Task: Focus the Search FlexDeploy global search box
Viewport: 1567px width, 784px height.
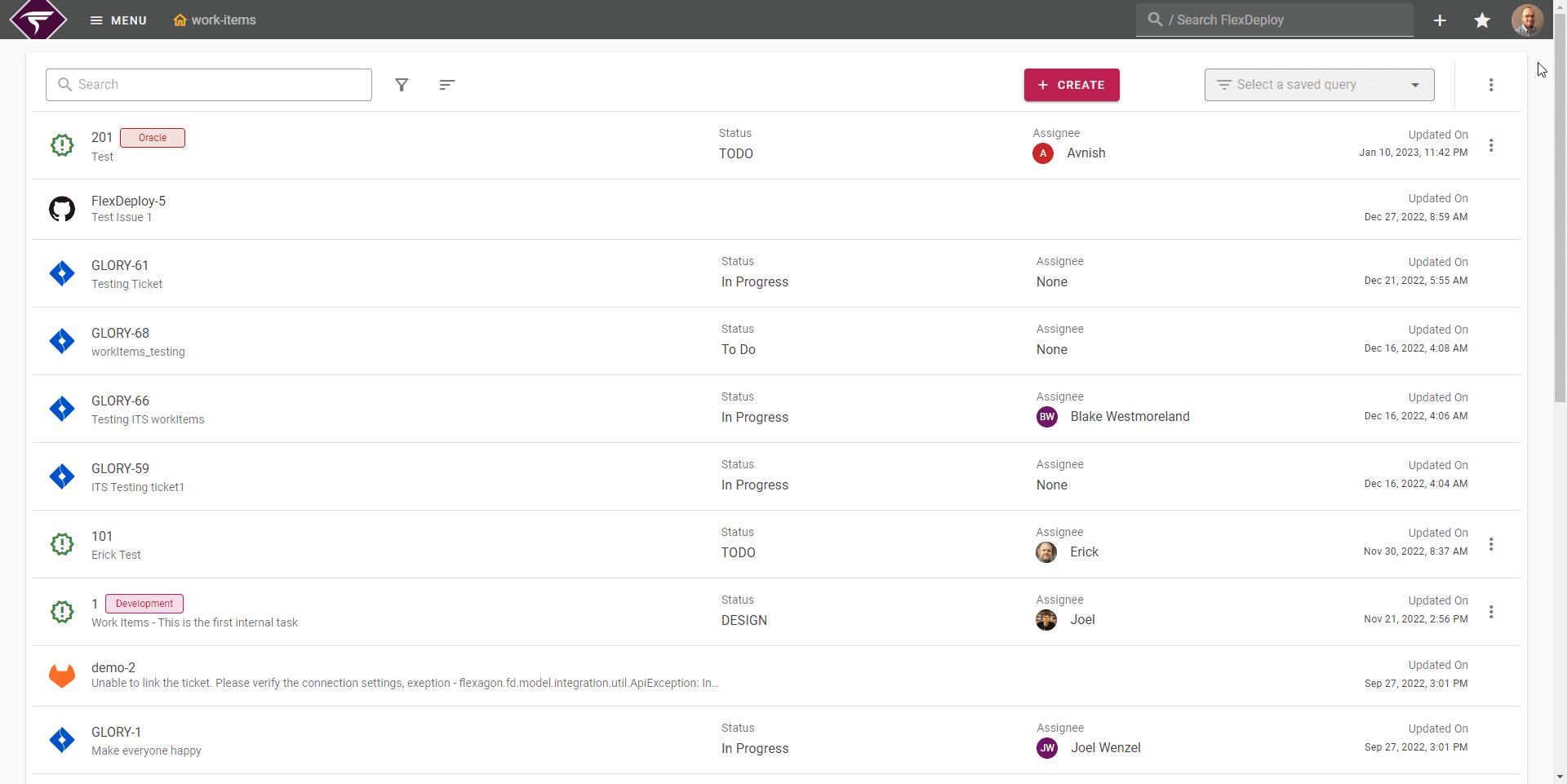Action: point(1274,20)
